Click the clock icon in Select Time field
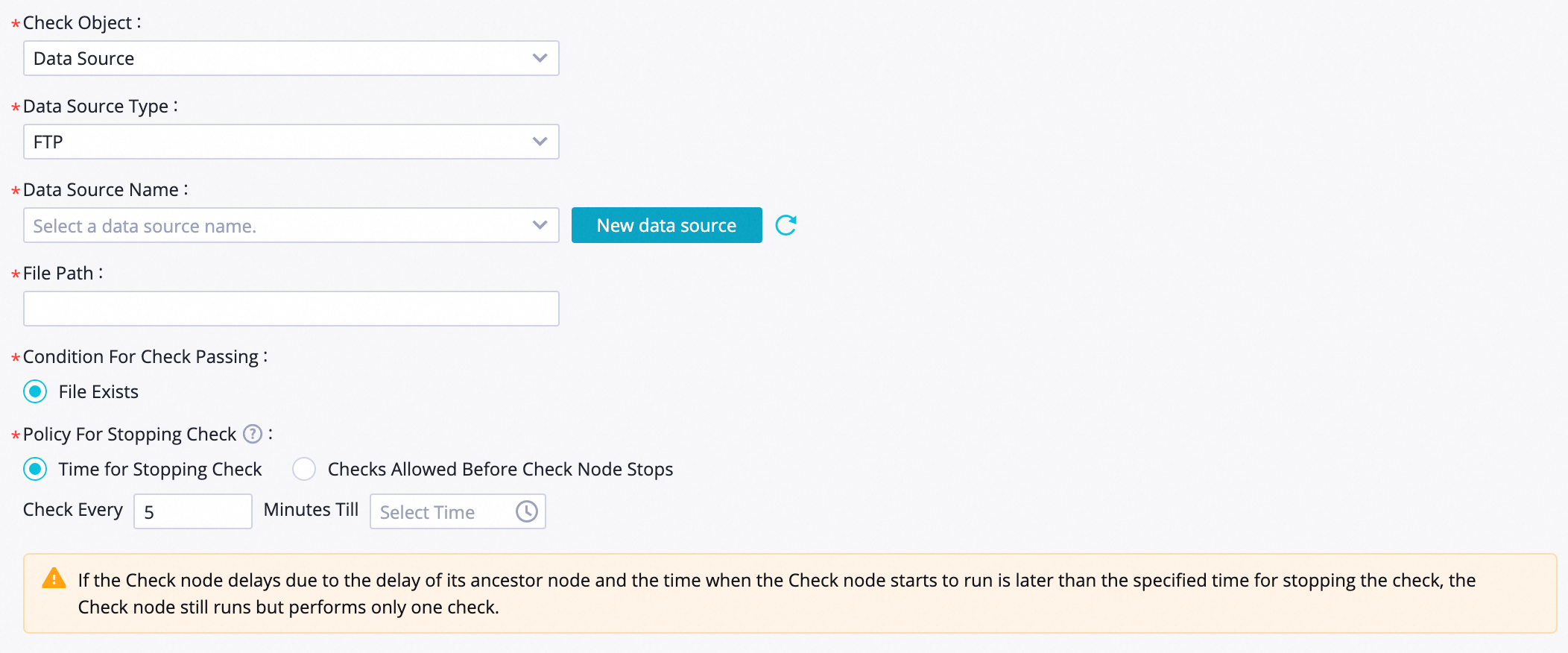1568x653 pixels. pos(527,511)
